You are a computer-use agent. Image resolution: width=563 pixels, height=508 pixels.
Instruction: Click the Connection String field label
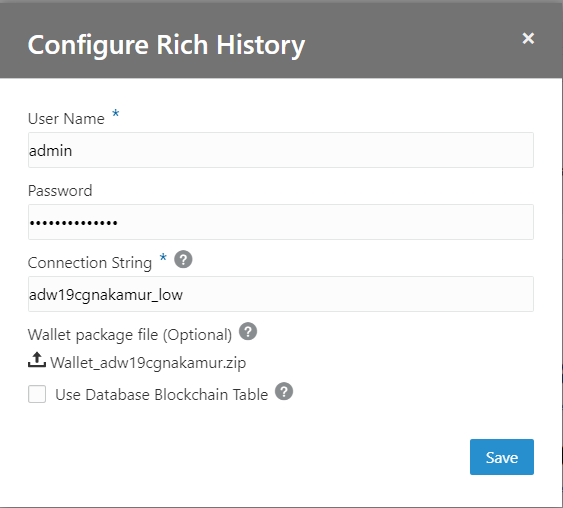(90, 263)
